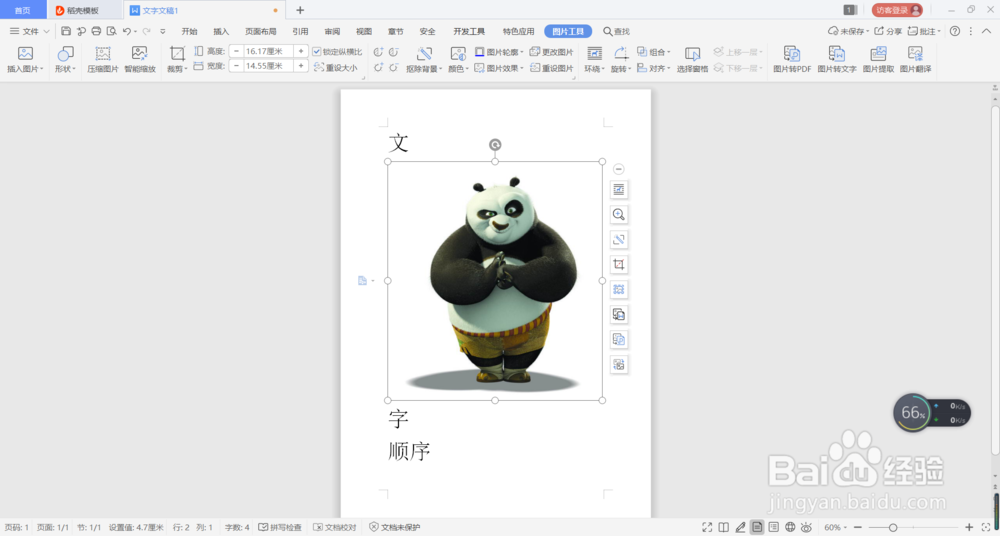1000x536 pixels.
Task: Open new tab with plus button
Action: click(x=300, y=10)
